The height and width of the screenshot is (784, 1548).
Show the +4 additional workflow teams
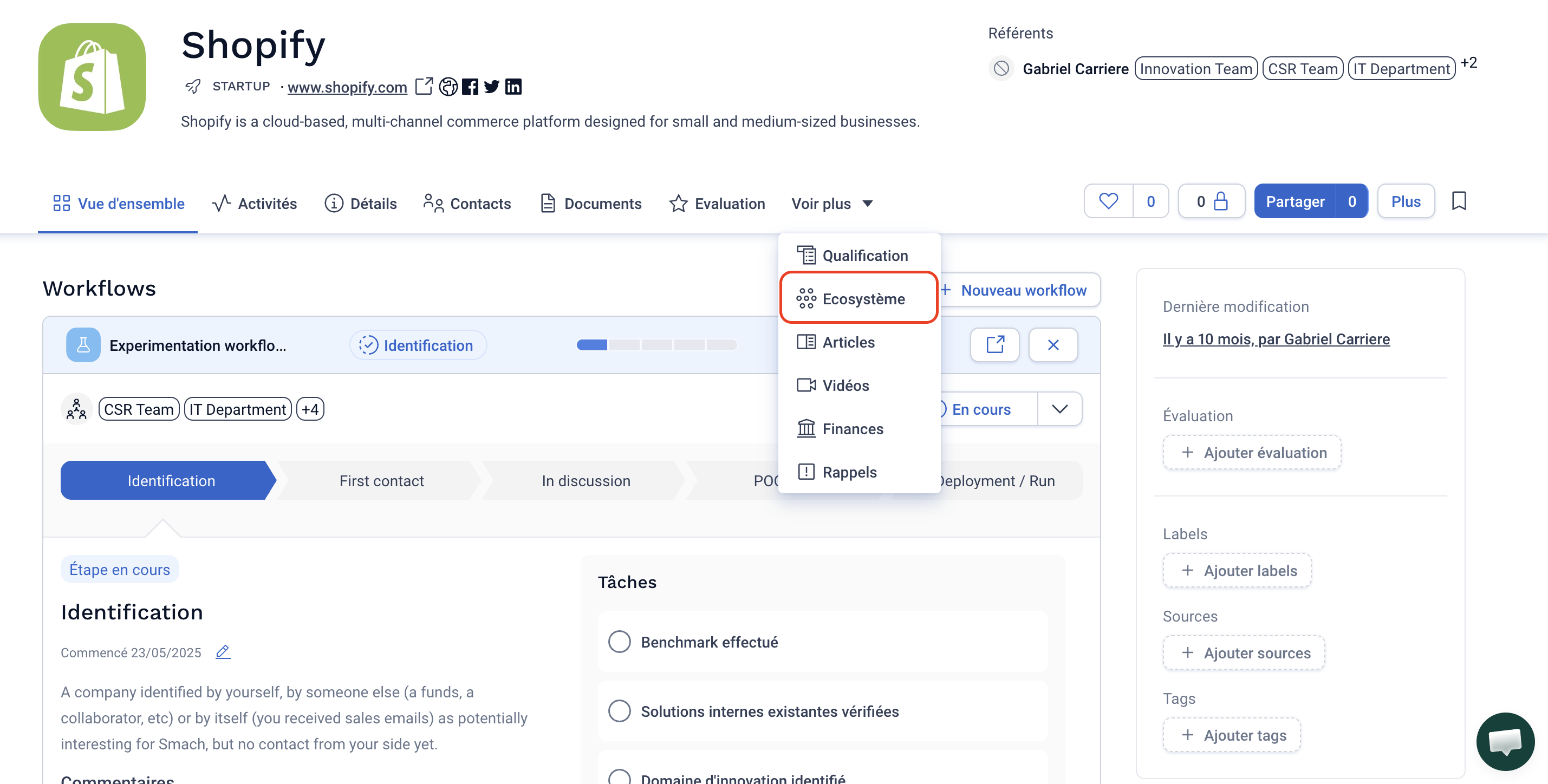coord(310,409)
